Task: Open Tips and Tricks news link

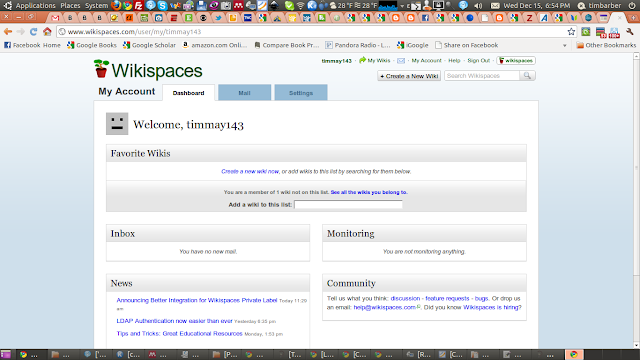Action: [179, 333]
